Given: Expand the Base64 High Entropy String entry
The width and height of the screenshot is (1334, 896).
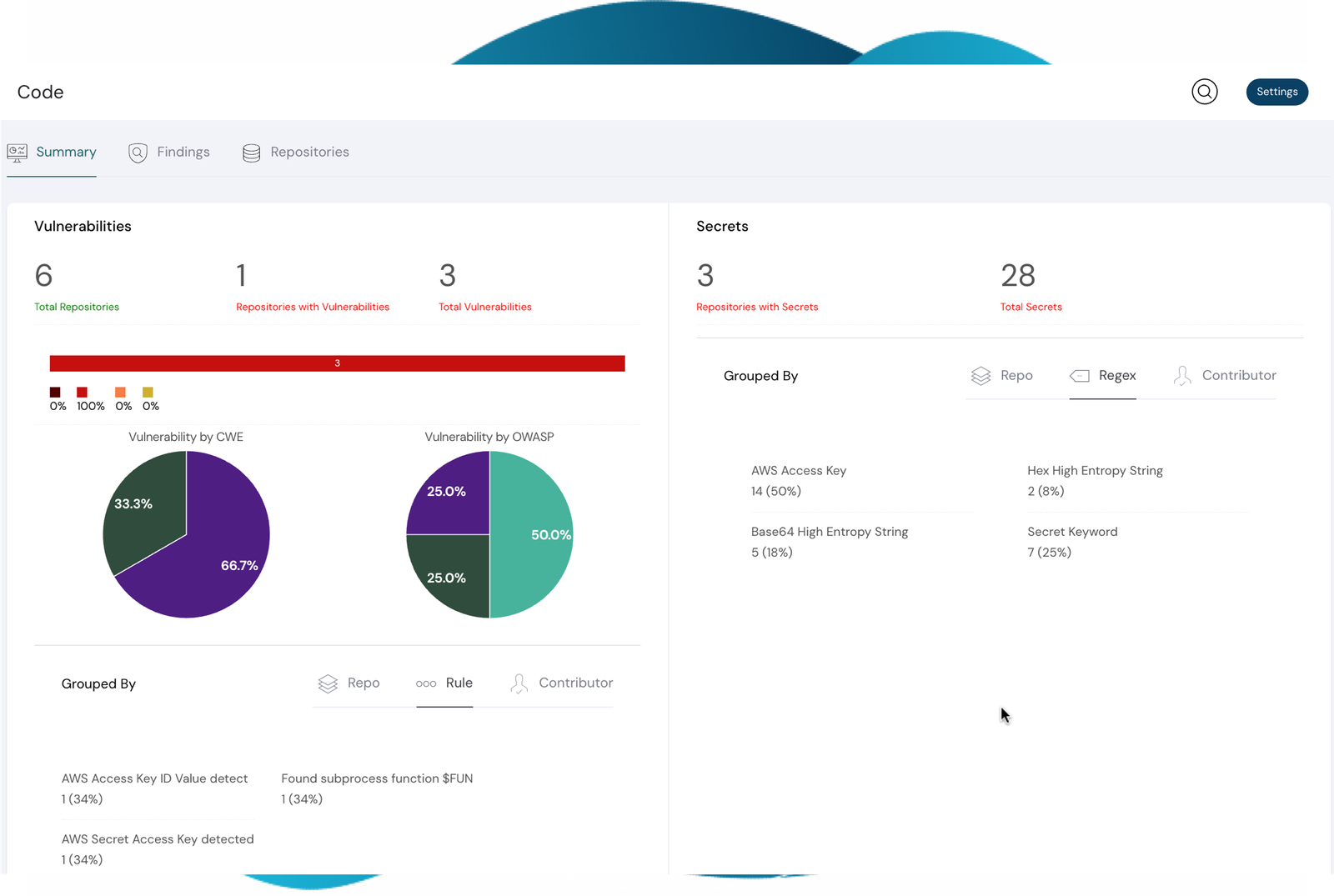Looking at the screenshot, I should pos(829,531).
